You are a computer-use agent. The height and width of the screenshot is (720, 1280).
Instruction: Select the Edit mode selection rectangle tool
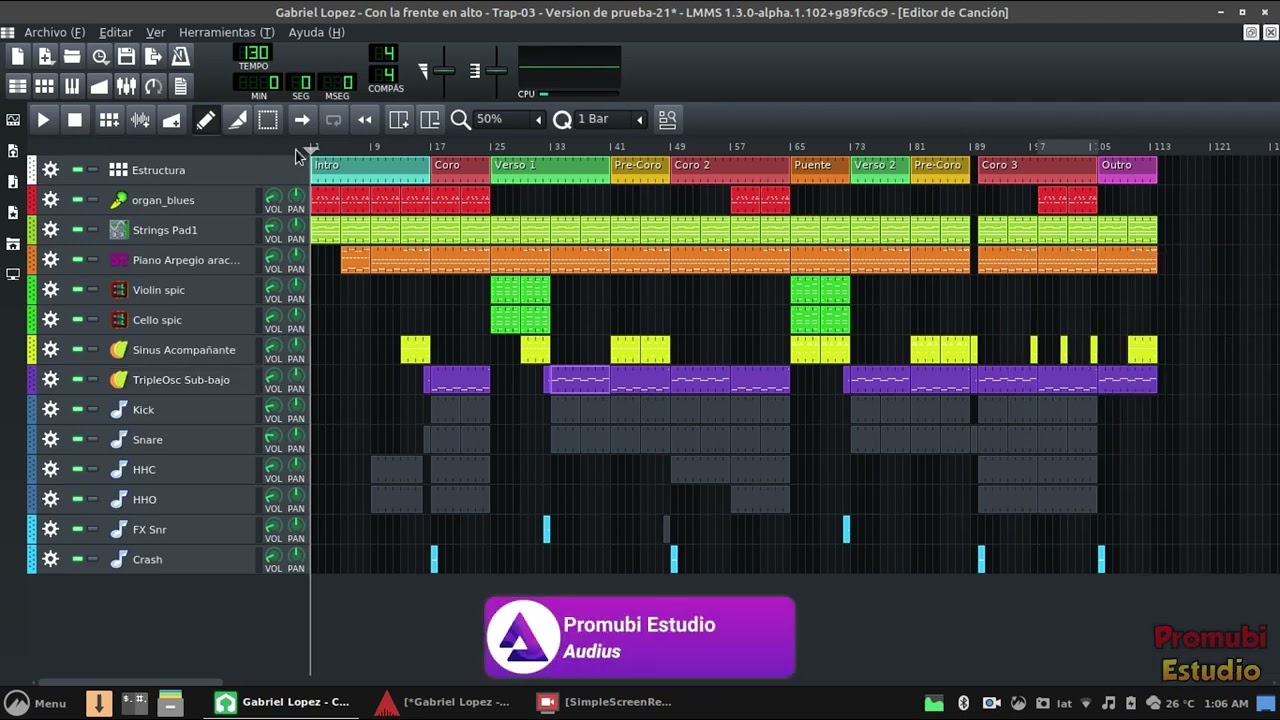(x=268, y=120)
